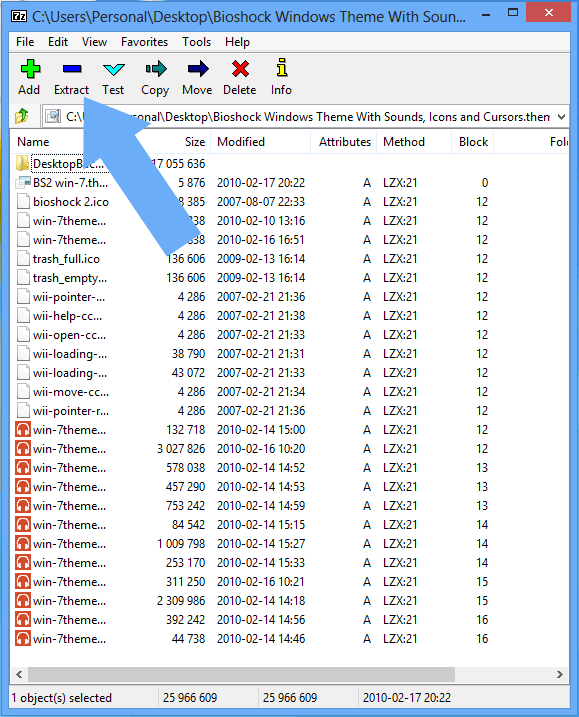Click the modified date 2007-08-07 22:33
This screenshot has width=579, height=717.
(261, 202)
